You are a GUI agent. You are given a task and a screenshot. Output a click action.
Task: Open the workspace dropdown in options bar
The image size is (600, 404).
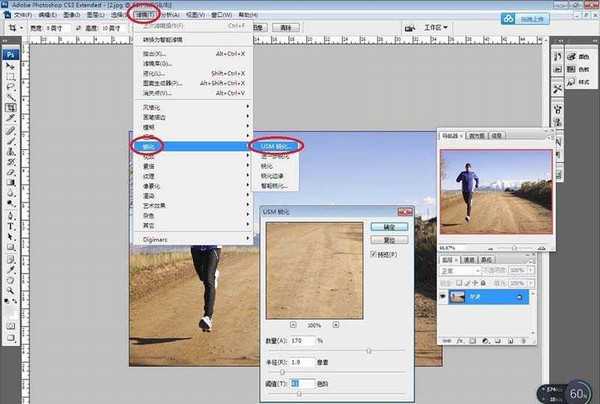point(436,28)
